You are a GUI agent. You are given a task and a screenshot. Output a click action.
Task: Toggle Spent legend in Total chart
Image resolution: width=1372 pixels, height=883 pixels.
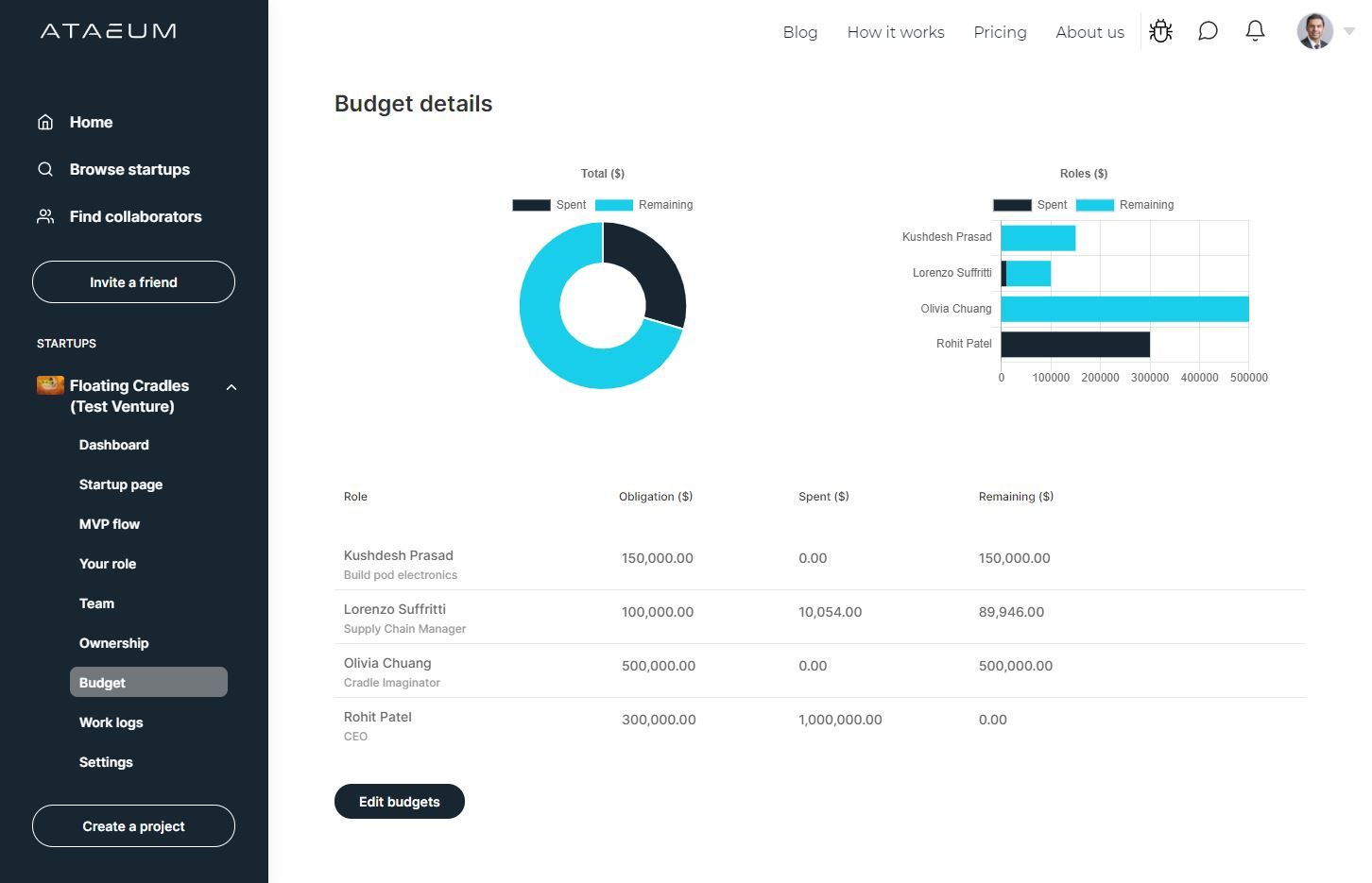[549, 205]
